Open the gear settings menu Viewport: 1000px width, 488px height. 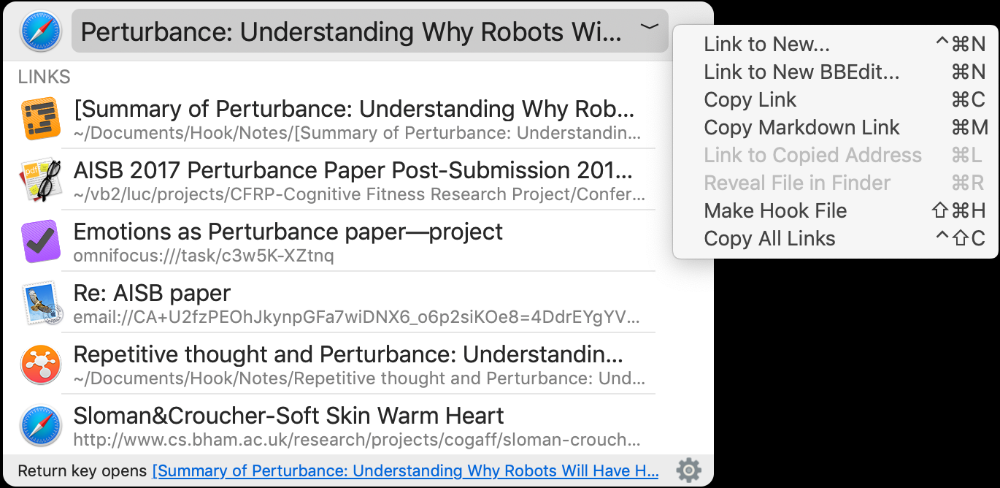(x=688, y=470)
